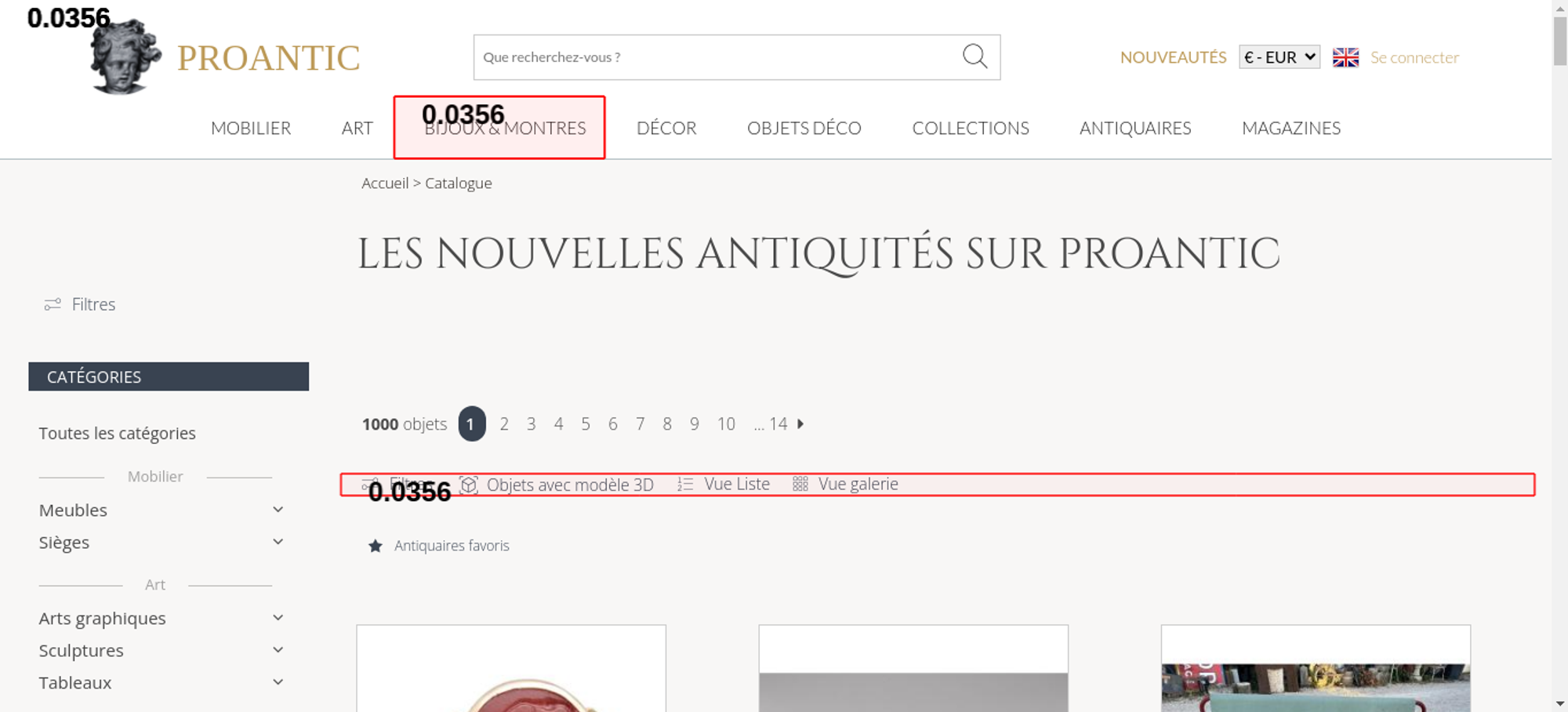Expand the Arts graphiques category

pos(278,618)
